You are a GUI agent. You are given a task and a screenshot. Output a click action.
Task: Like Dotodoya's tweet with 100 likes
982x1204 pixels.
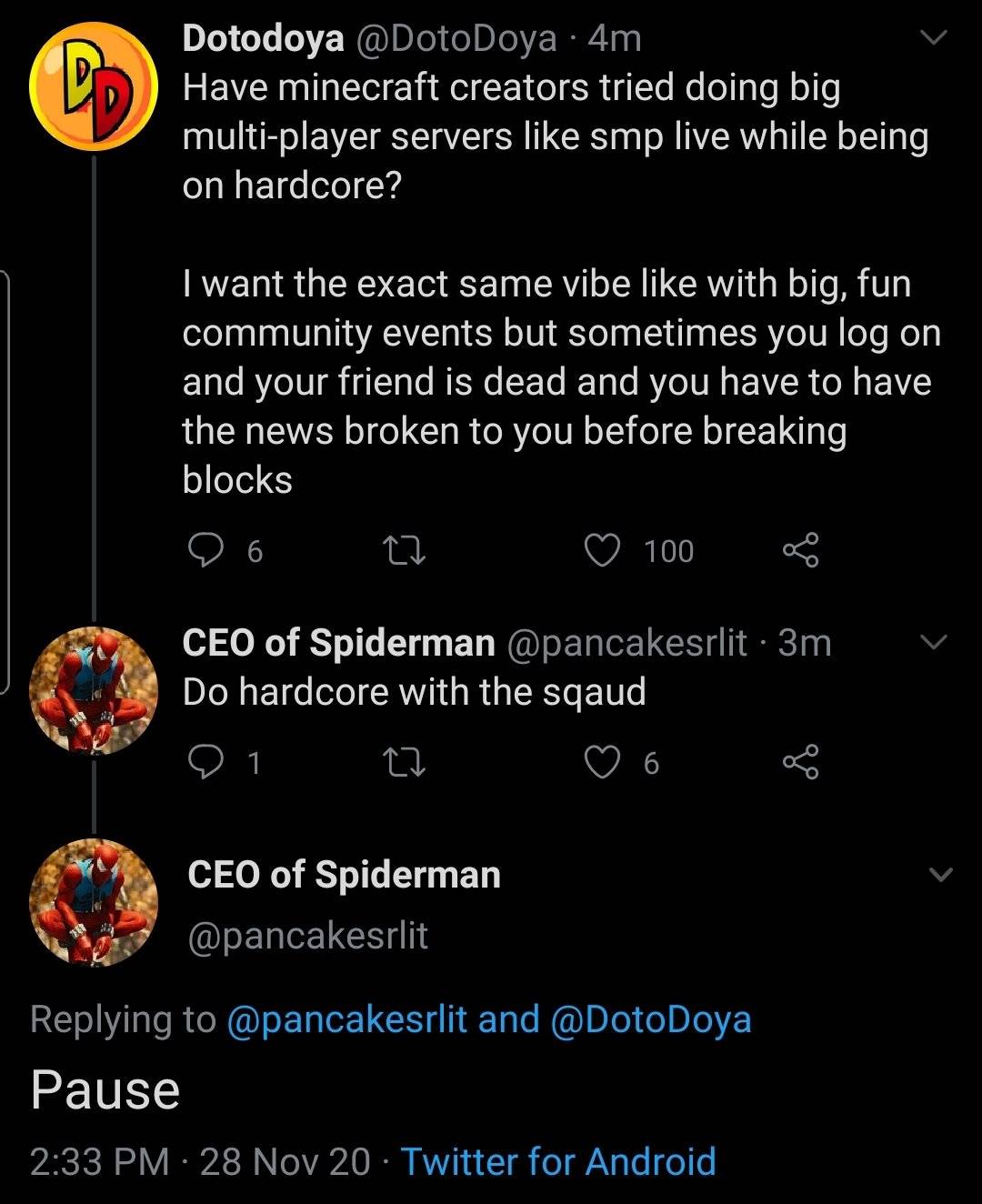[x=602, y=550]
